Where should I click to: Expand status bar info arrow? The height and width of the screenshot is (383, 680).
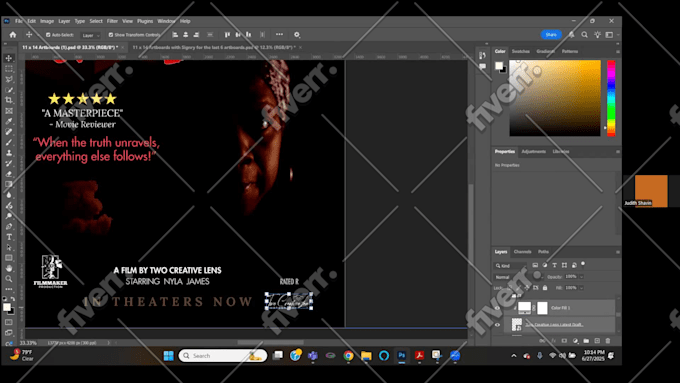[x=109, y=343]
